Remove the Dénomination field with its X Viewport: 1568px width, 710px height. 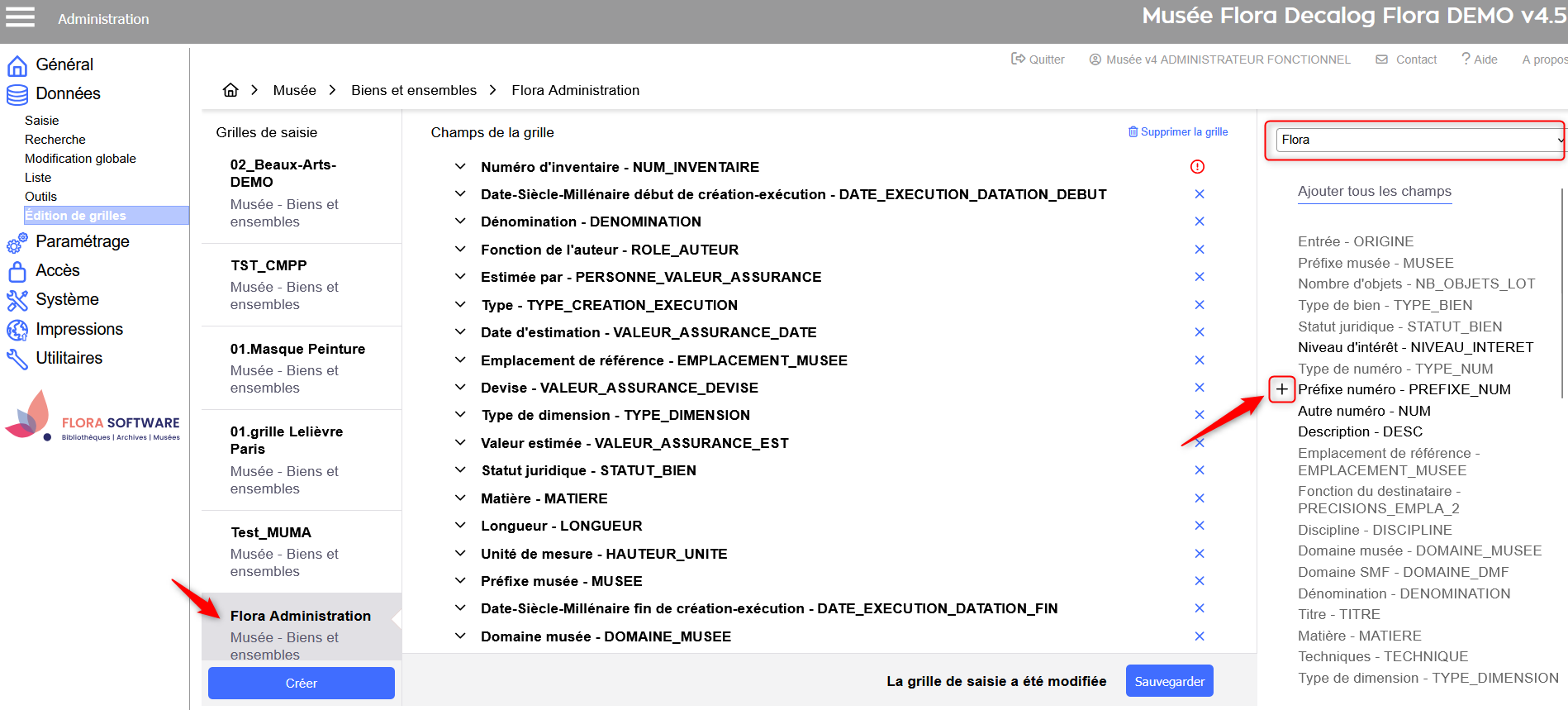[1200, 222]
